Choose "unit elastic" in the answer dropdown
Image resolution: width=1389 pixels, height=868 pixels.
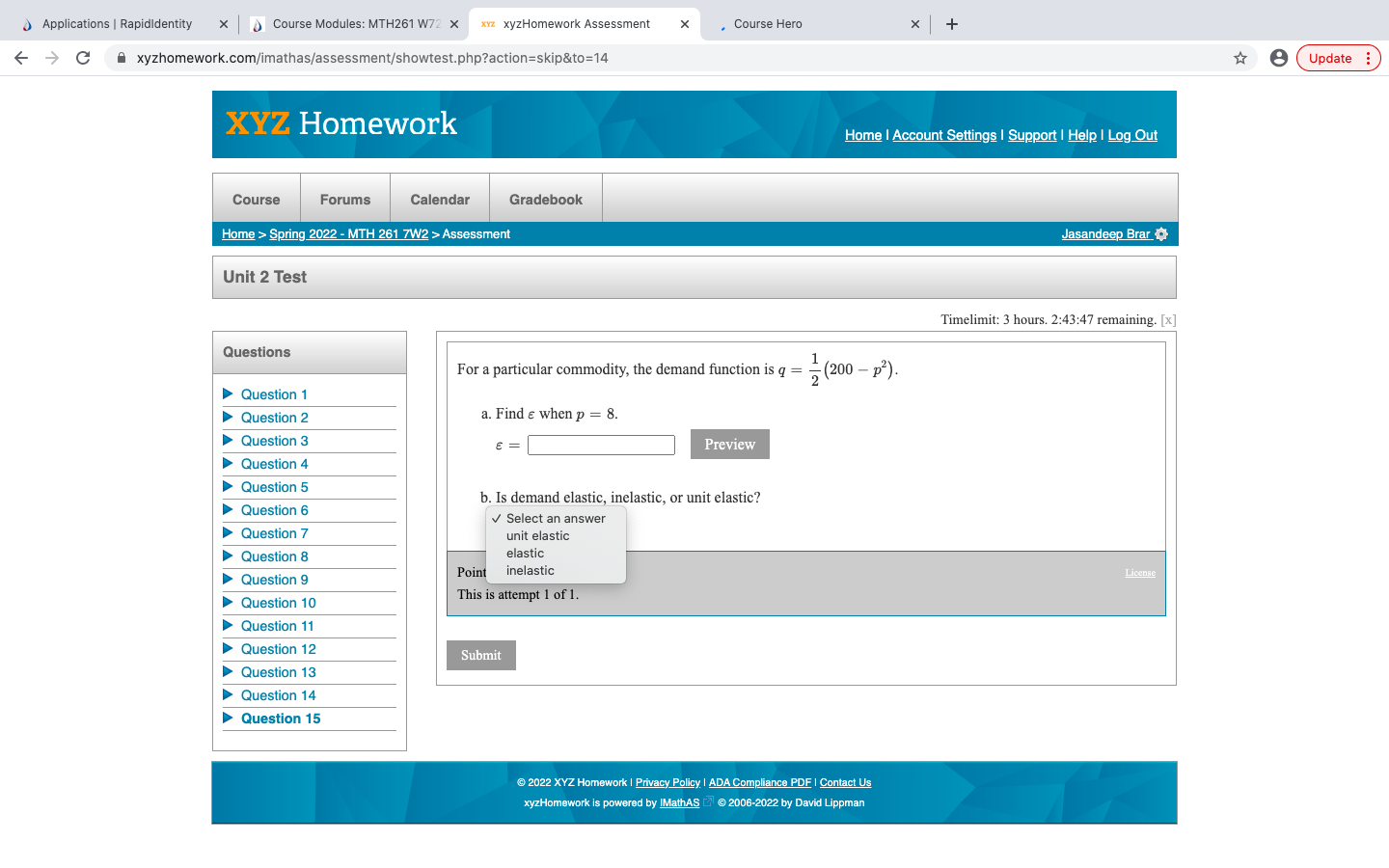point(536,535)
